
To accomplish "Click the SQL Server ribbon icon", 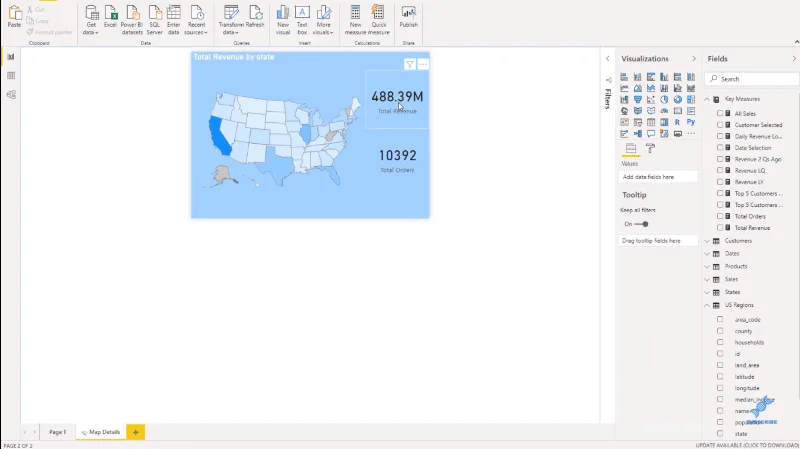I will 155,20.
